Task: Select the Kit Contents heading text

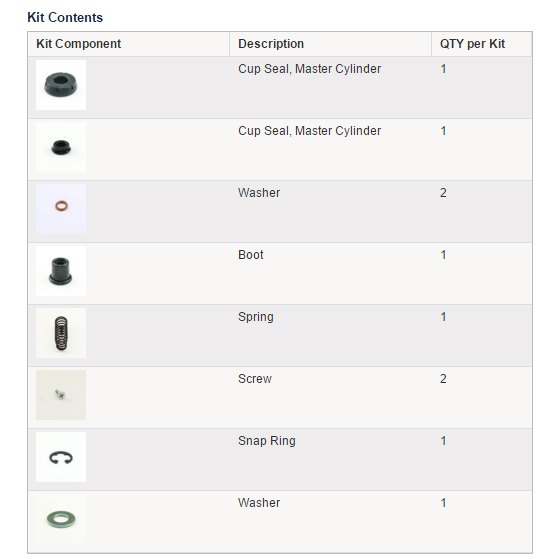Action: 65,17
